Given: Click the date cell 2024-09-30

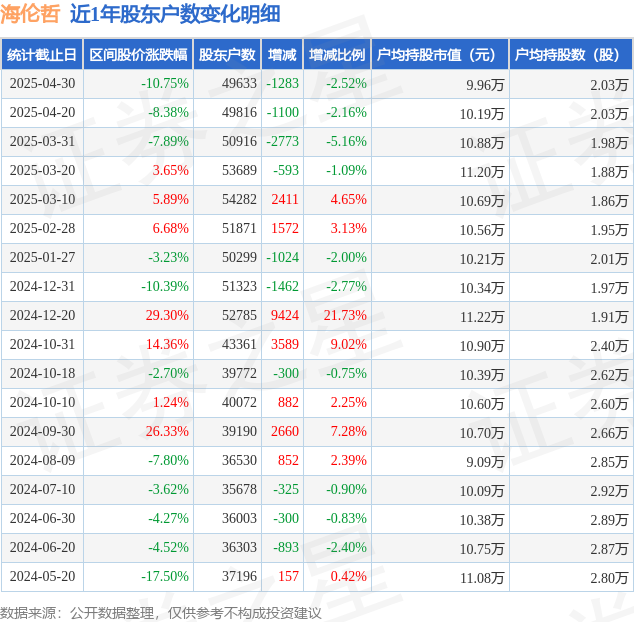Looking at the screenshot, I should coord(42,432).
